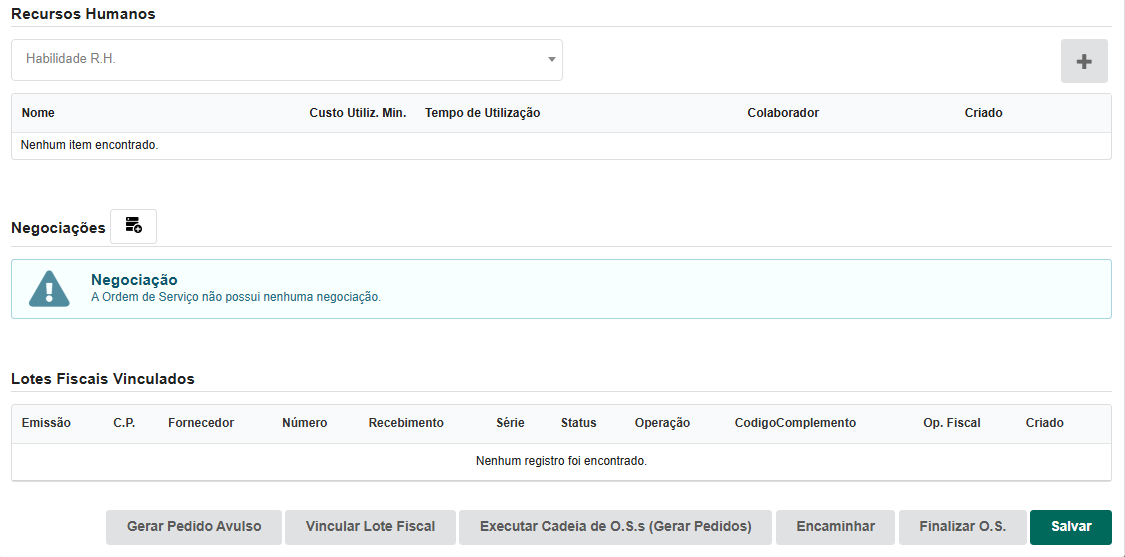Click the Encaminhar button
Screen dimensions: 1125x557
835,527
